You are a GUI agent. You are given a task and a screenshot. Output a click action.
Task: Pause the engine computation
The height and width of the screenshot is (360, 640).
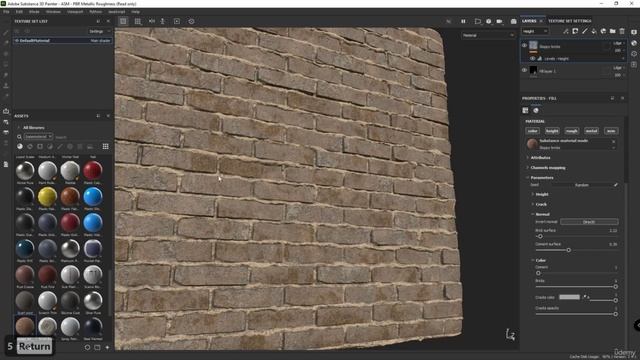(463, 21)
